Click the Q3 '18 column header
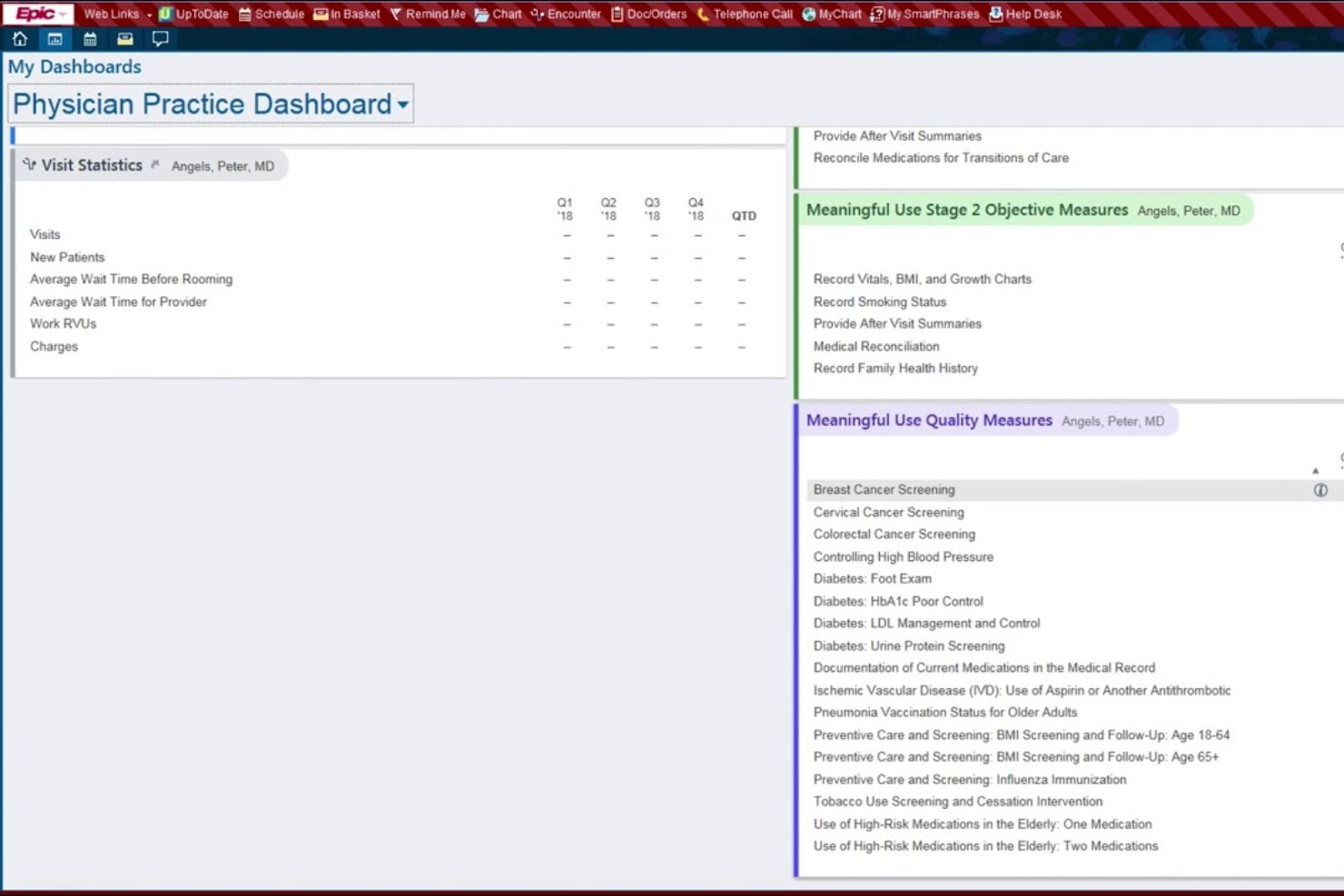1344x896 pixels. [652, 209]
